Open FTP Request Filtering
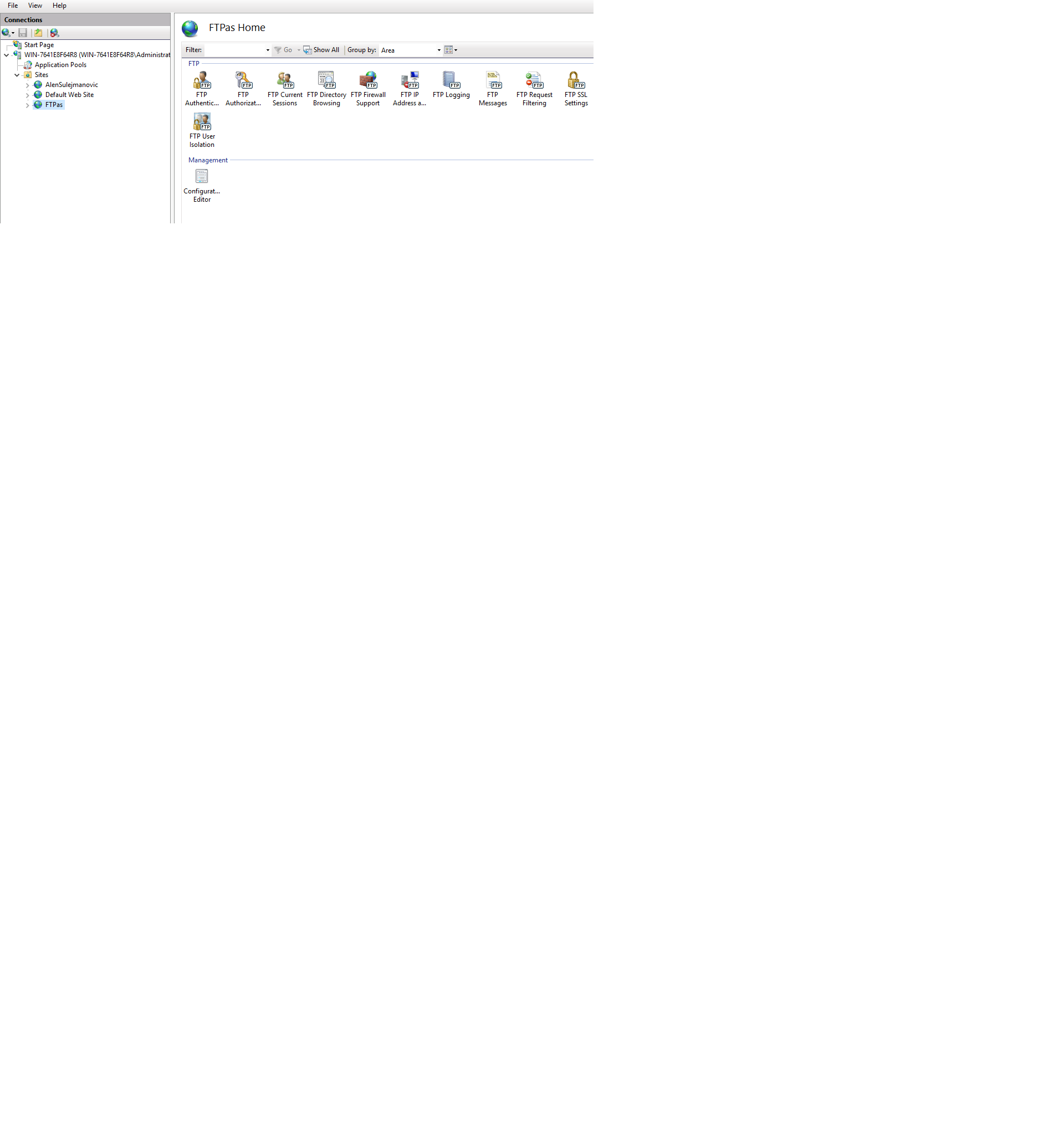Image resolution: width=1064 pixels, height=1135 pixels. [x=534, y=89]
